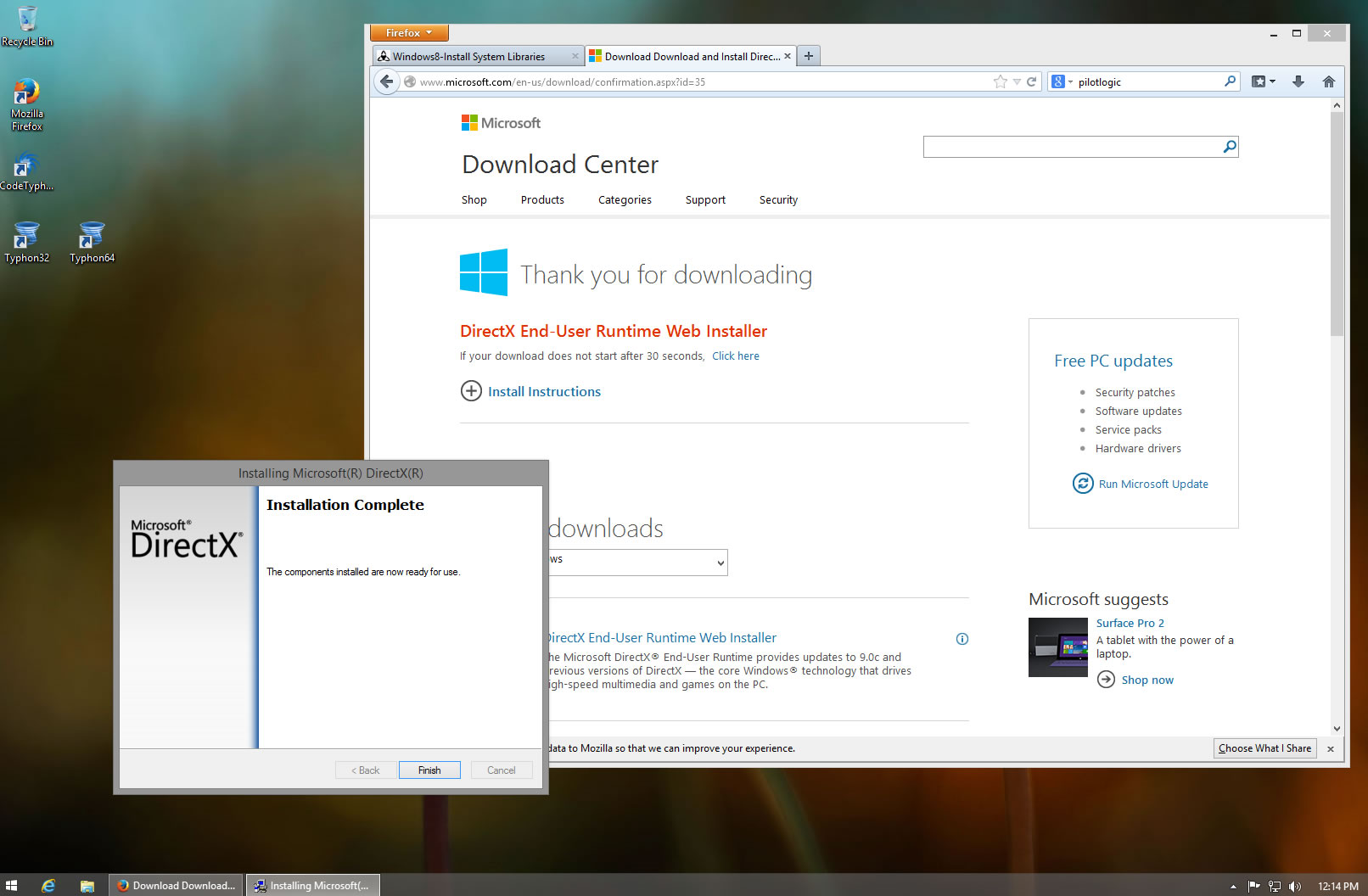Open the Security menu item
The width and height of the screenshot is (1368, 896).
pyautogui.click(x=778, y=200)
